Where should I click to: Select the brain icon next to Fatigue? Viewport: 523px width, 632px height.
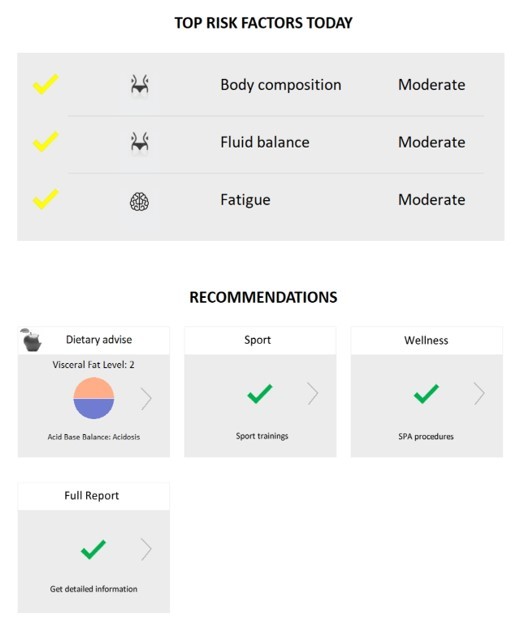[x=139, y=202]
